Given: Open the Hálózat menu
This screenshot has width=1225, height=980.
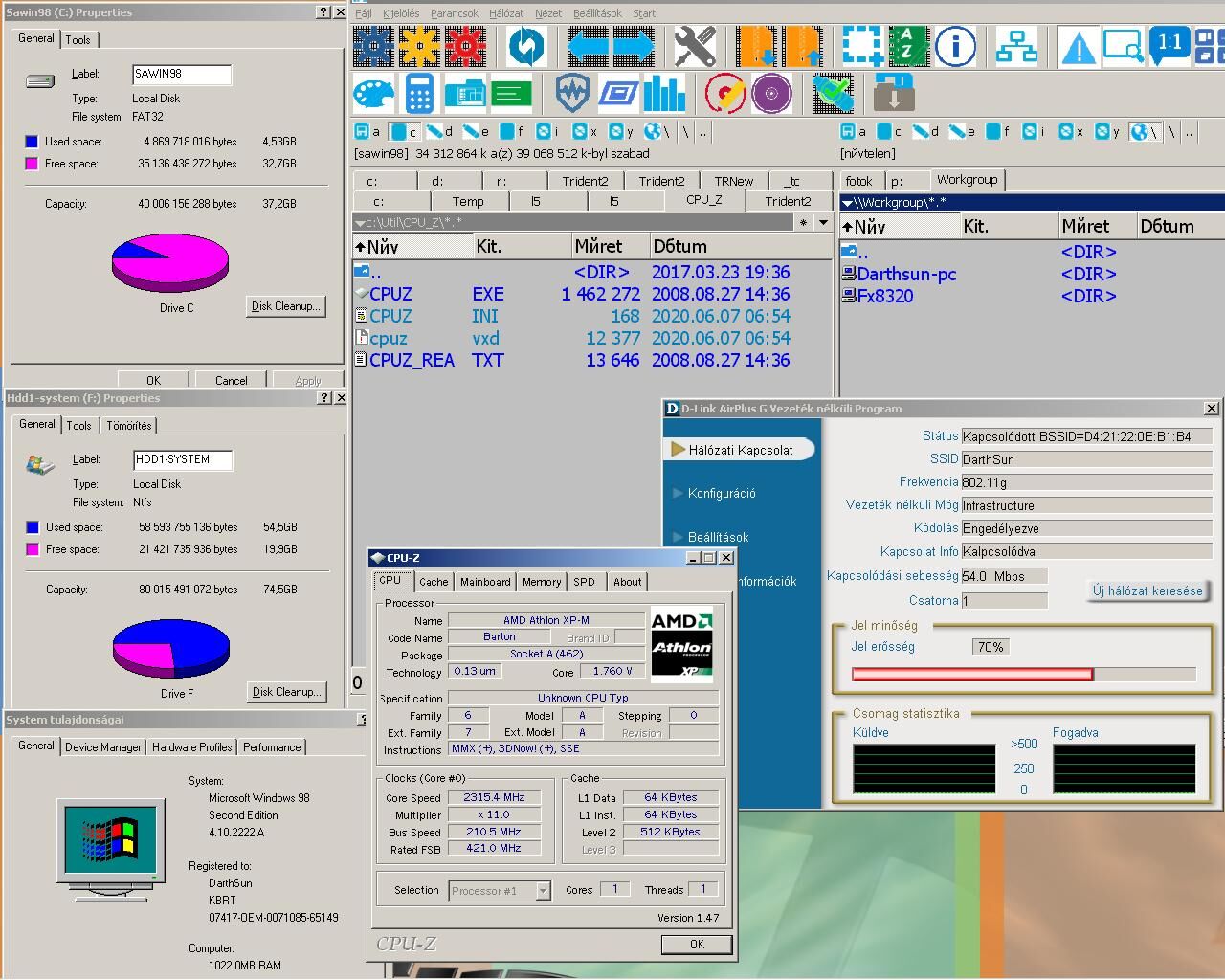Looking at the screenshot, I should click(x=506, y=13).
